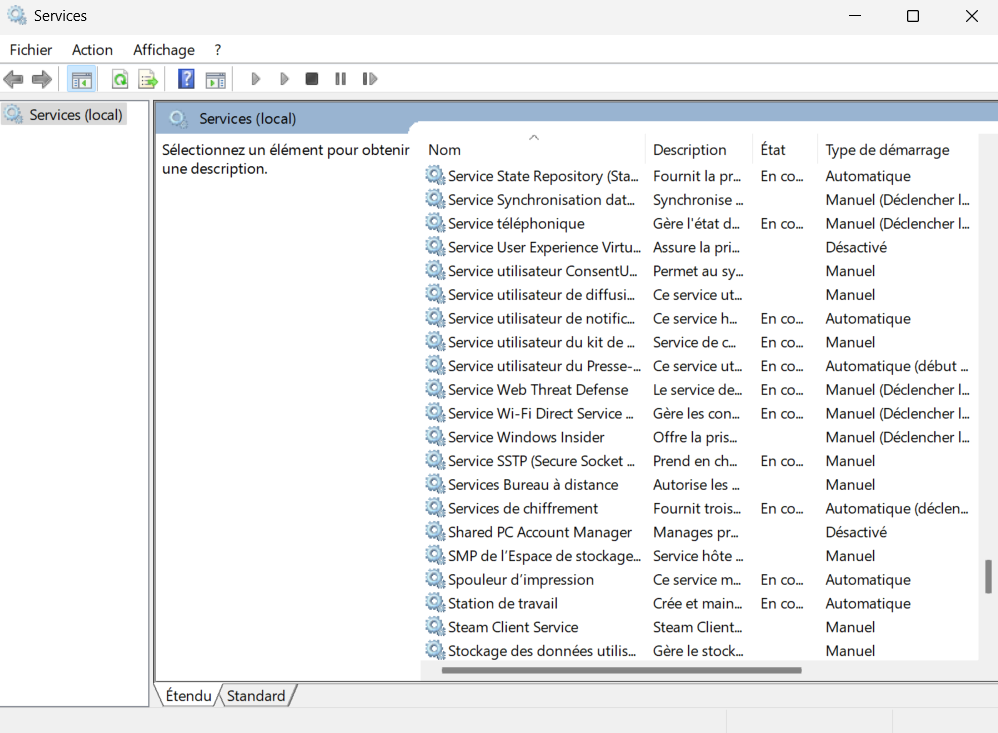Click the vertical scrollbar thumb
Viewport: 998px width, 733px height.
pyautogui.click(x=988, y=576)
